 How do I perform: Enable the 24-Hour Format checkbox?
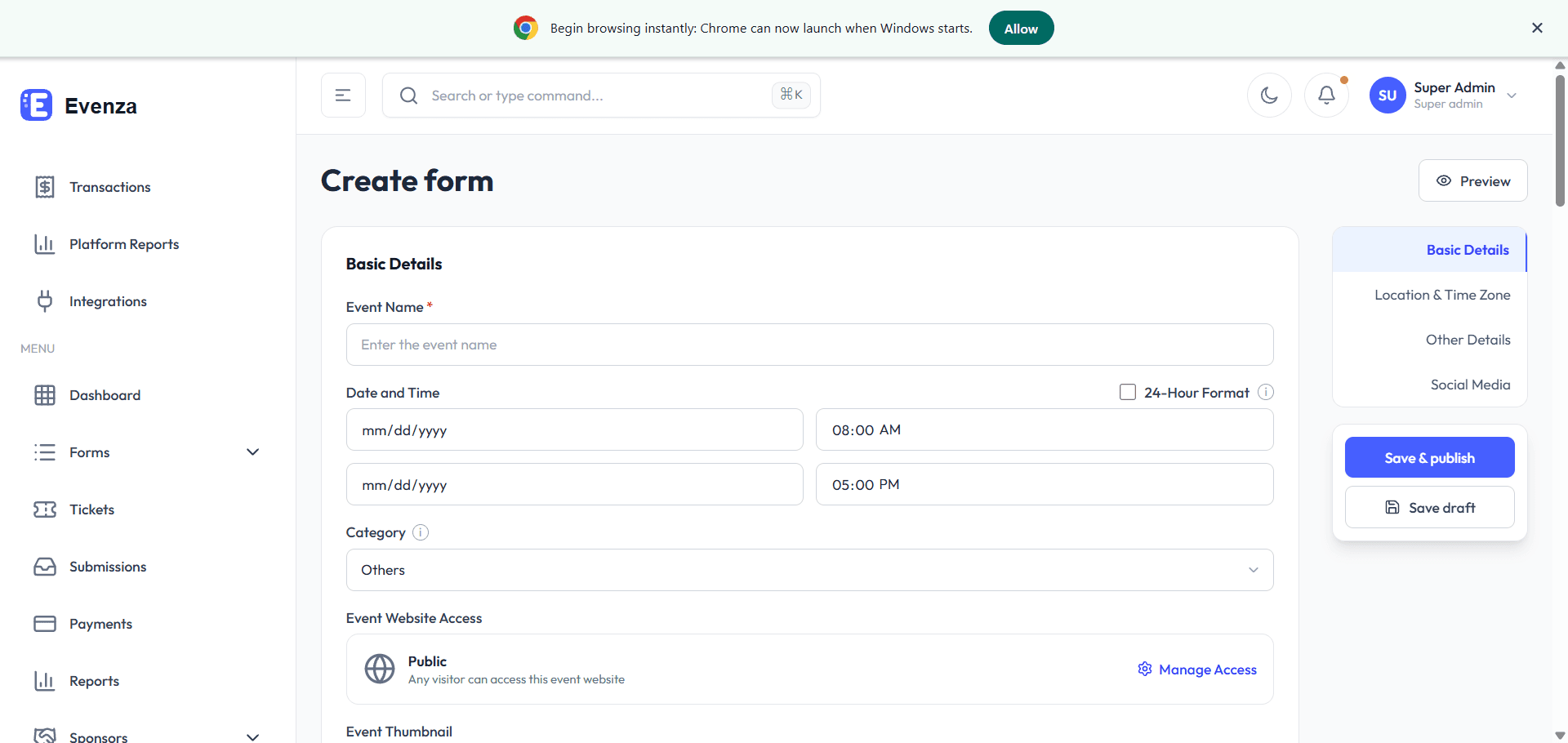point(1128,392)
